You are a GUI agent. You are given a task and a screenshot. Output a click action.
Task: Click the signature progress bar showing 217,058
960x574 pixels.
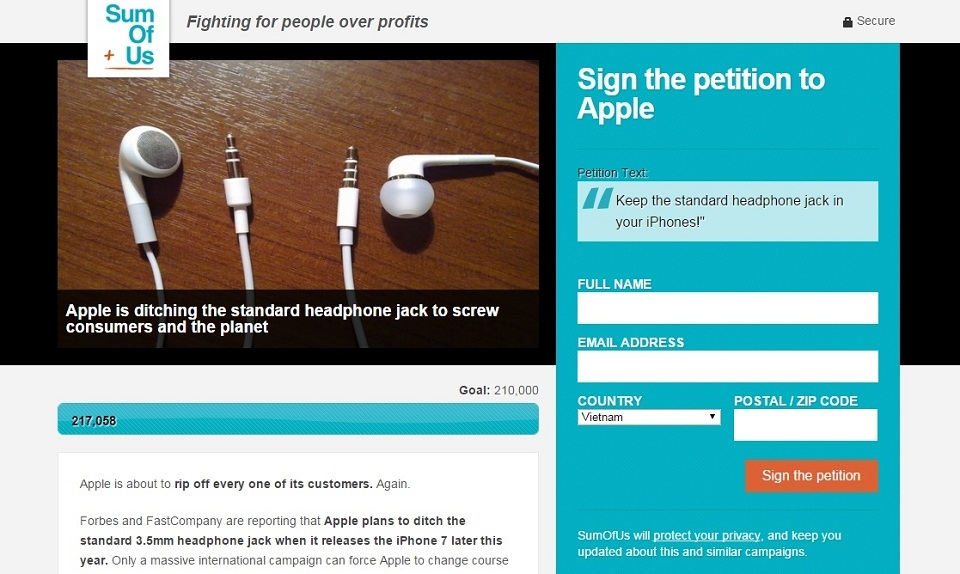[x=298, y=419]
